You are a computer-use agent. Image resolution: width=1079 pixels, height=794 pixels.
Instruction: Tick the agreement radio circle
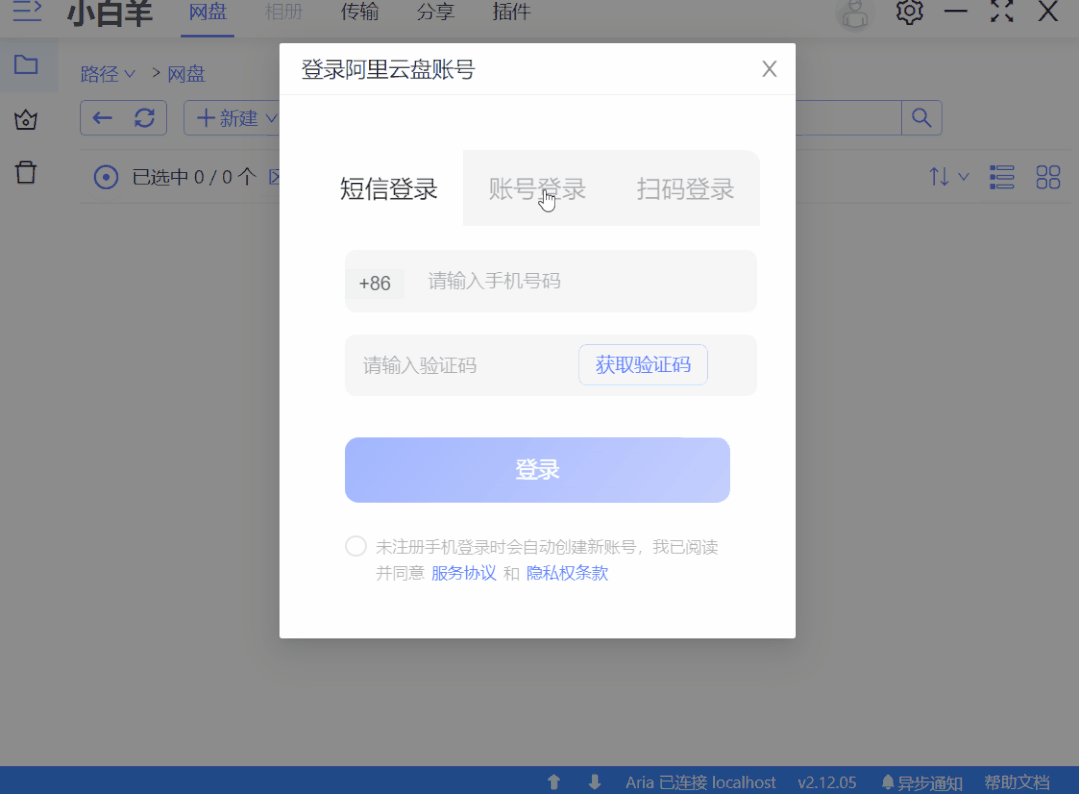coord(356,546)
